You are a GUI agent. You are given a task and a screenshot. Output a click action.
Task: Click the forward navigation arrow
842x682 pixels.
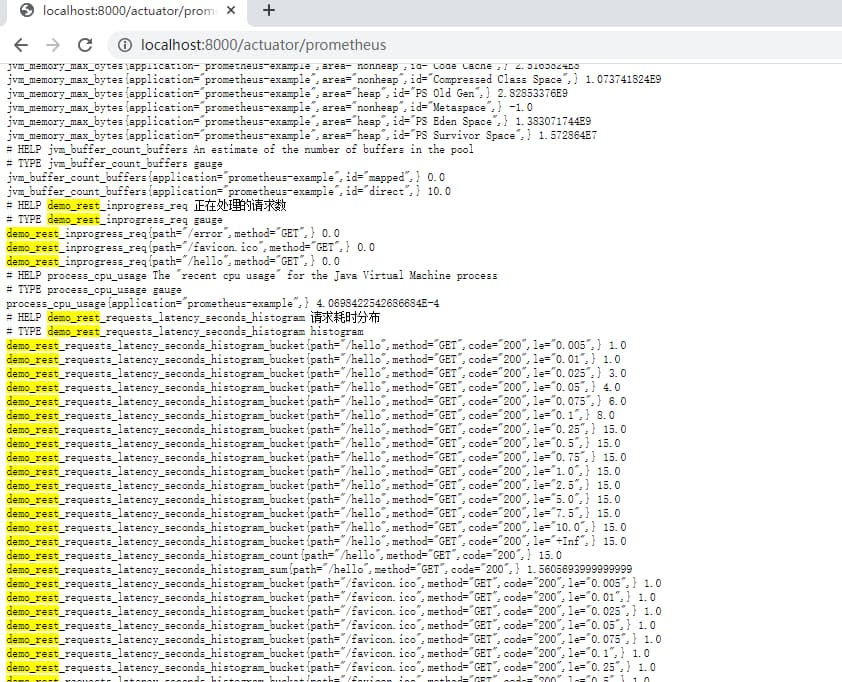53,45
